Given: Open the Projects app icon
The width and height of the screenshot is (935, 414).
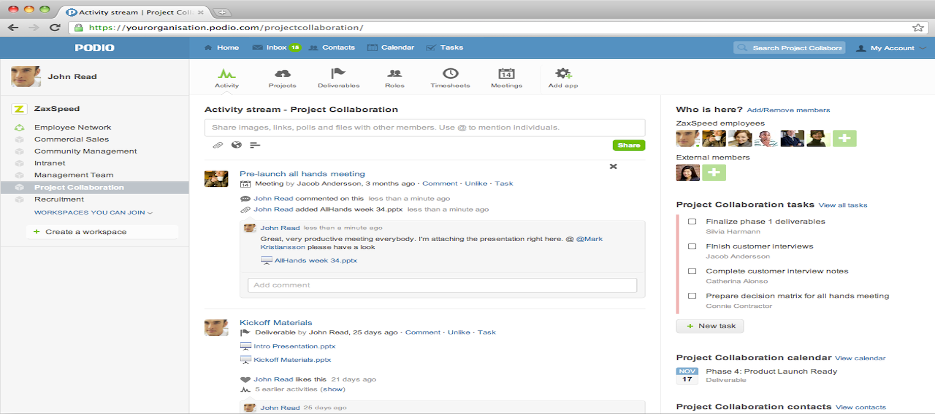Looking at the screenshot, I should [x=282, y=73].
